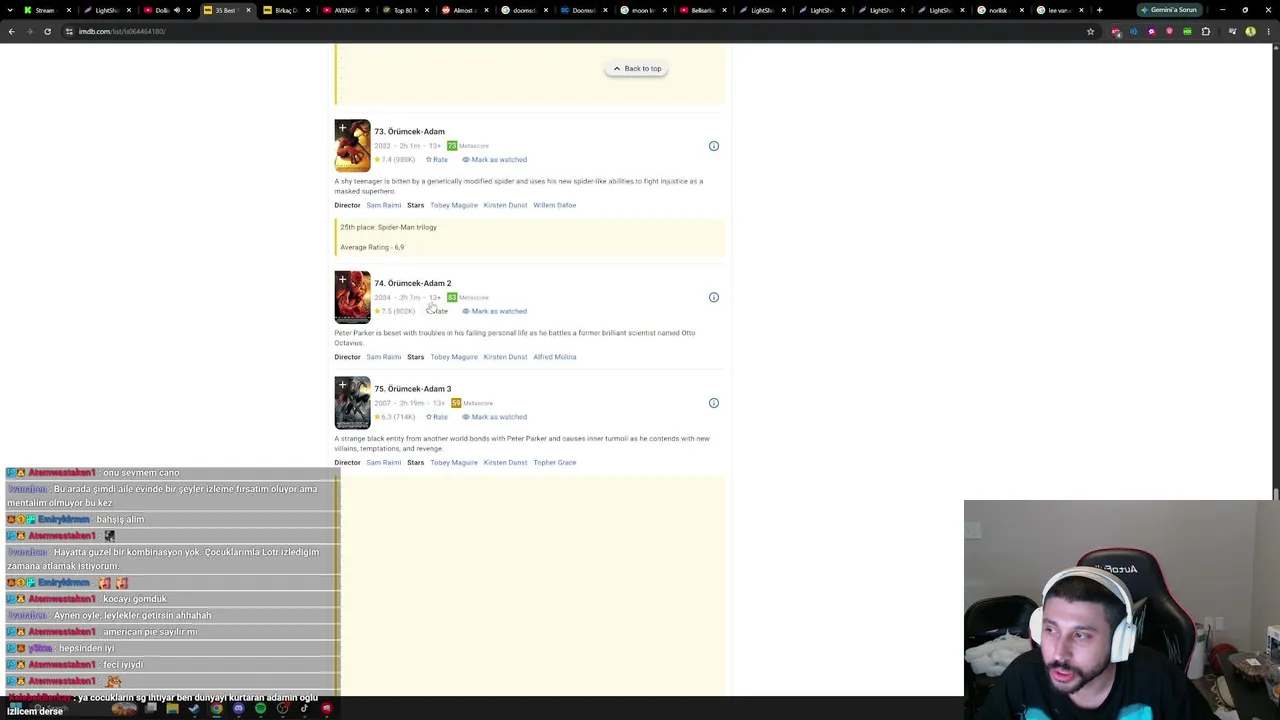Open Steam from the taskbar

tap(194, 709)
